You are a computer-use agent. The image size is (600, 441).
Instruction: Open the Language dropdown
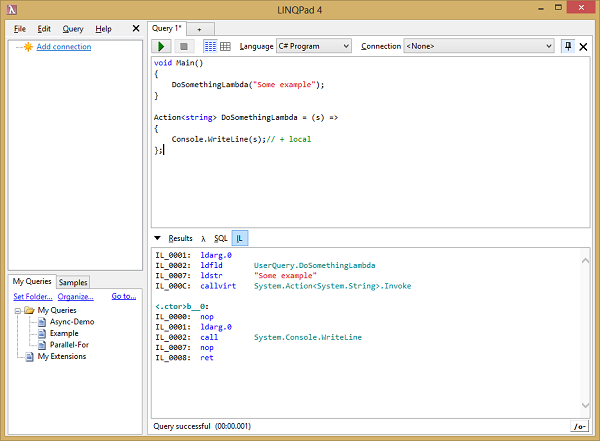pyautogui.click(x=312, y=46)
